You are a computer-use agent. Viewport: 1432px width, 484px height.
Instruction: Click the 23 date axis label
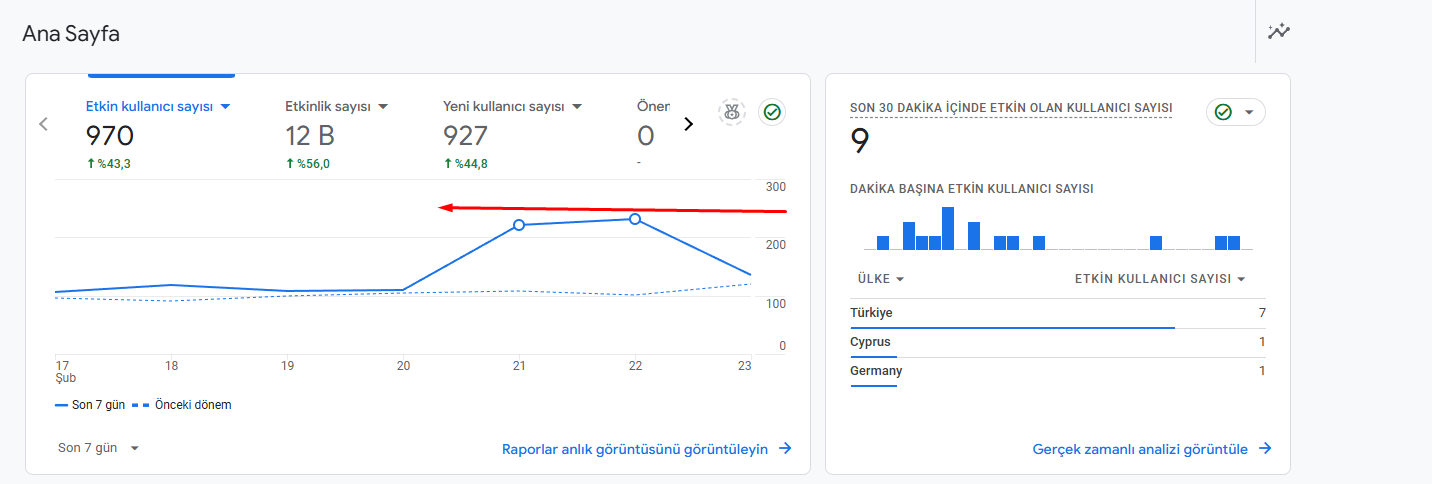(x=744, y=366)
